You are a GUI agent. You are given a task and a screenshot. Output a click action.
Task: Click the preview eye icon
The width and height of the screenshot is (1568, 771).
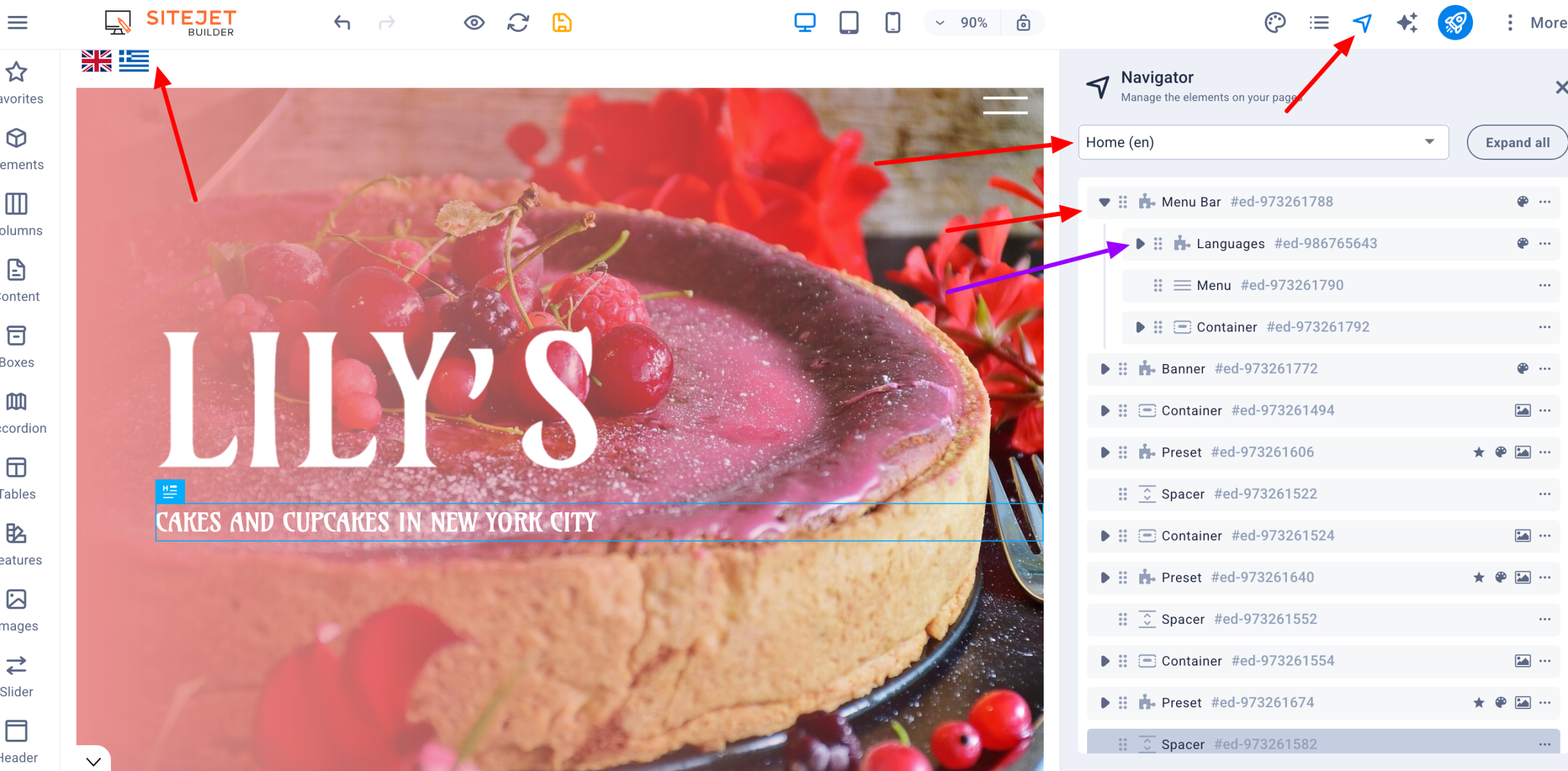(x=474, y=23)
